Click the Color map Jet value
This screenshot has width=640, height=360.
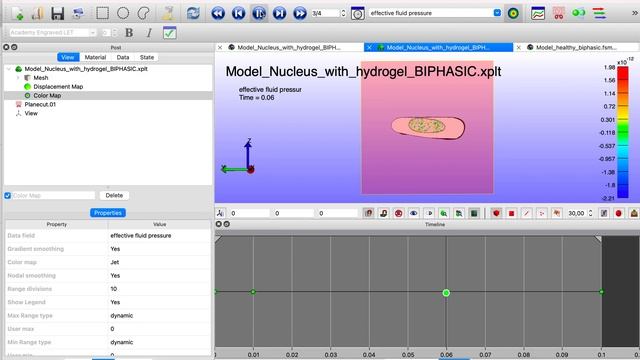[160, 262]
